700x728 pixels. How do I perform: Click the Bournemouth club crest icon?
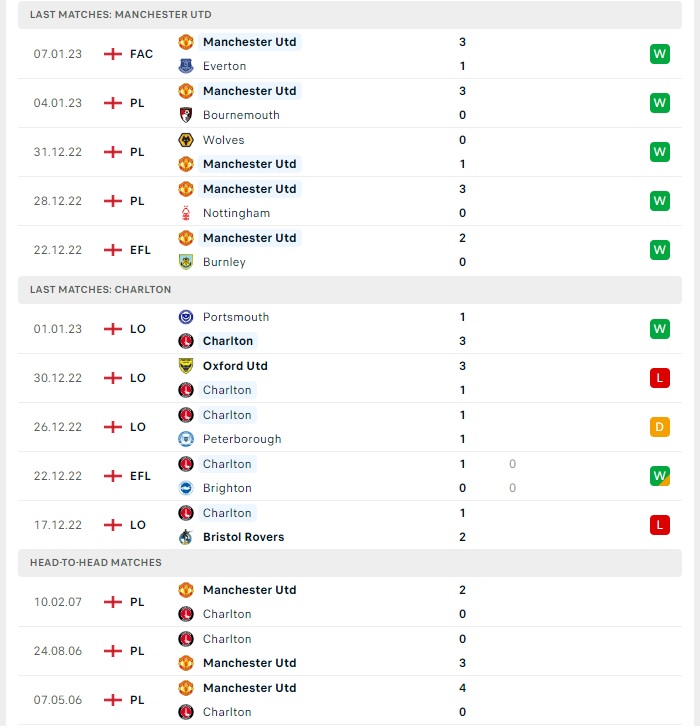186,115
